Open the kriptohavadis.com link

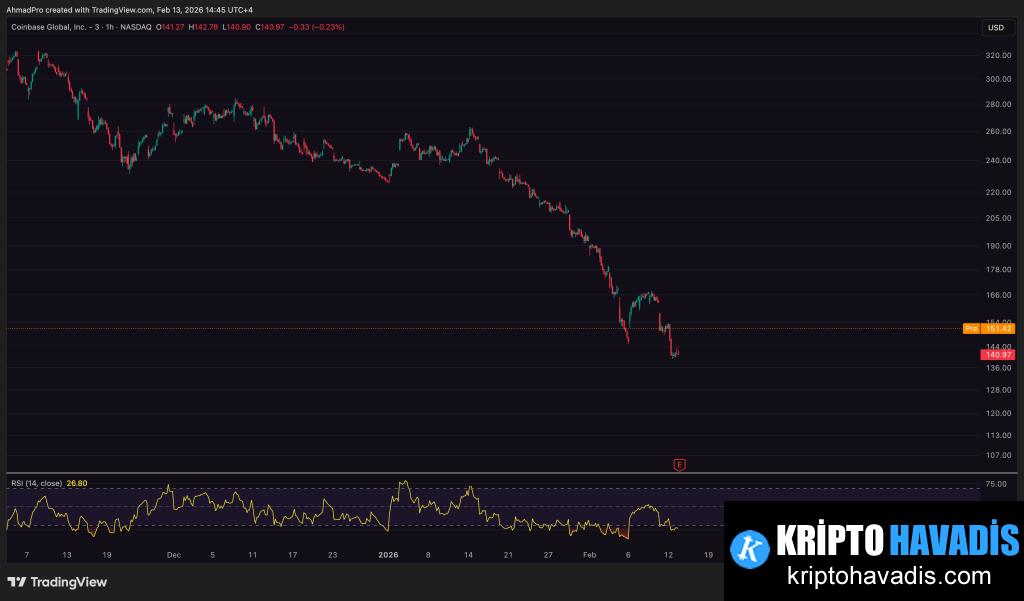[875, 576]
